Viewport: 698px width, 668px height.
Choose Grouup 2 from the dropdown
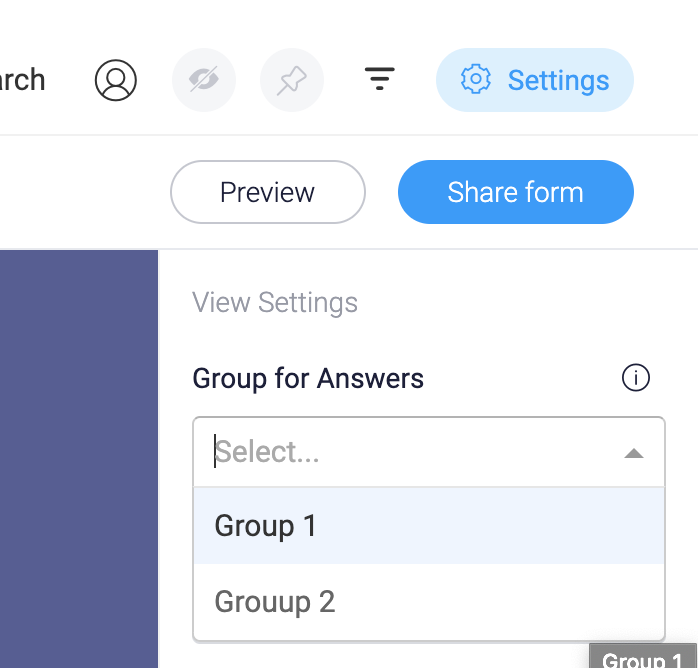click(429, 602)
